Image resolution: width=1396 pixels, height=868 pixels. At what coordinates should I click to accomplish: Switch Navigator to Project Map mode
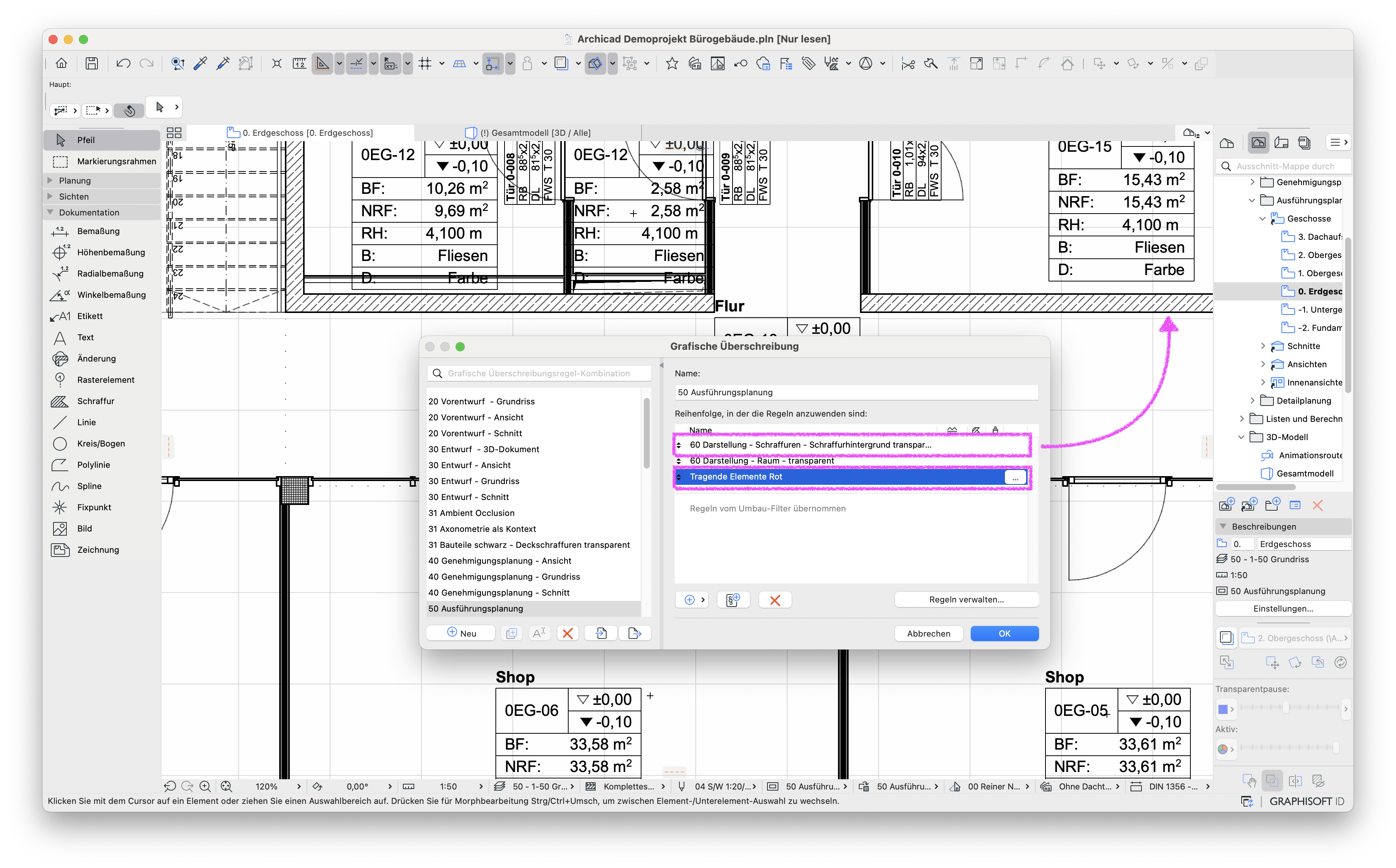coord(1227,142)
